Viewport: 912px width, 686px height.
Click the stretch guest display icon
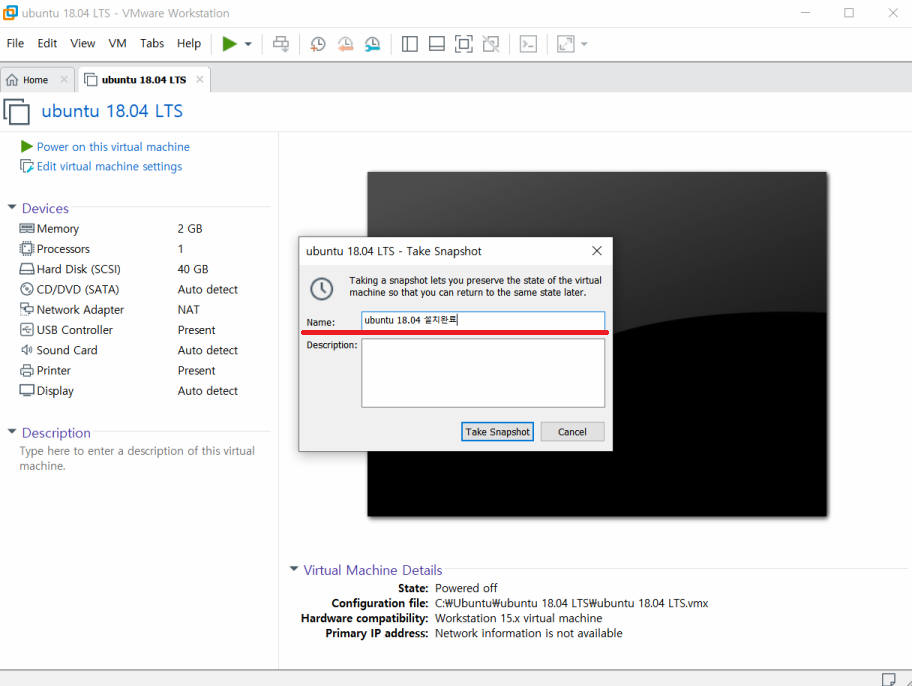[x=566, y=44]
